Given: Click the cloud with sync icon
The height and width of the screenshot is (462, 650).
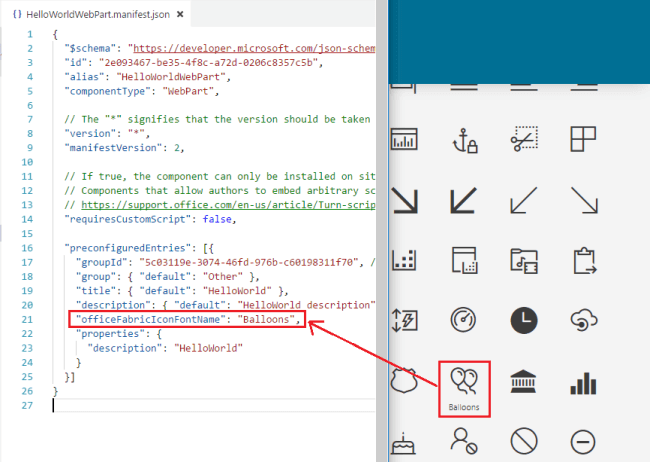Looking at the screenshot, I should pos(584,321).
